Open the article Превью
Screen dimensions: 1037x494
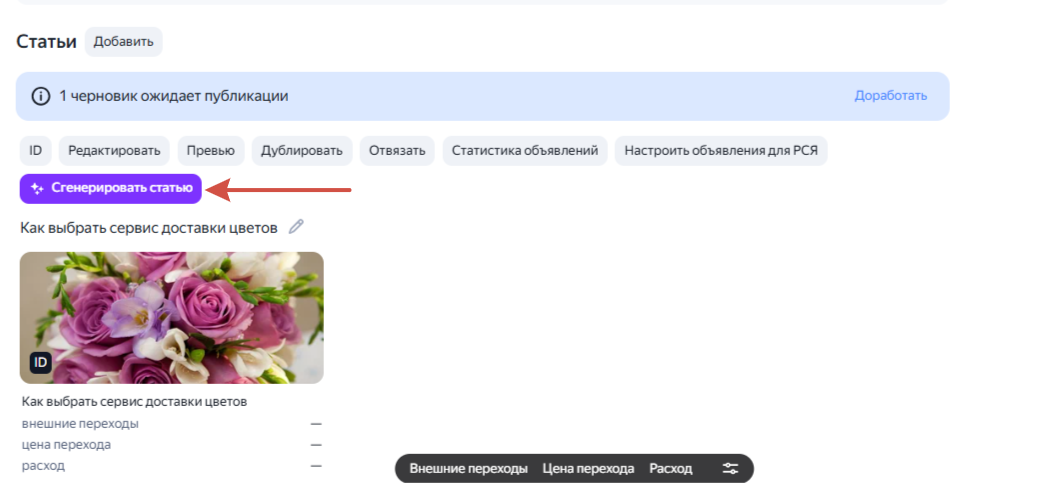pyautogui.click(x=210, y=151)
